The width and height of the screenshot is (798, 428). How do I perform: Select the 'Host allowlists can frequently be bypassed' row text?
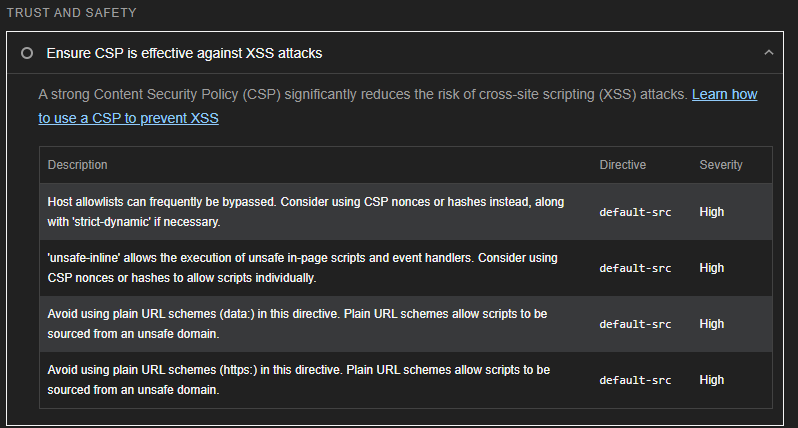(x=303, y=211)
